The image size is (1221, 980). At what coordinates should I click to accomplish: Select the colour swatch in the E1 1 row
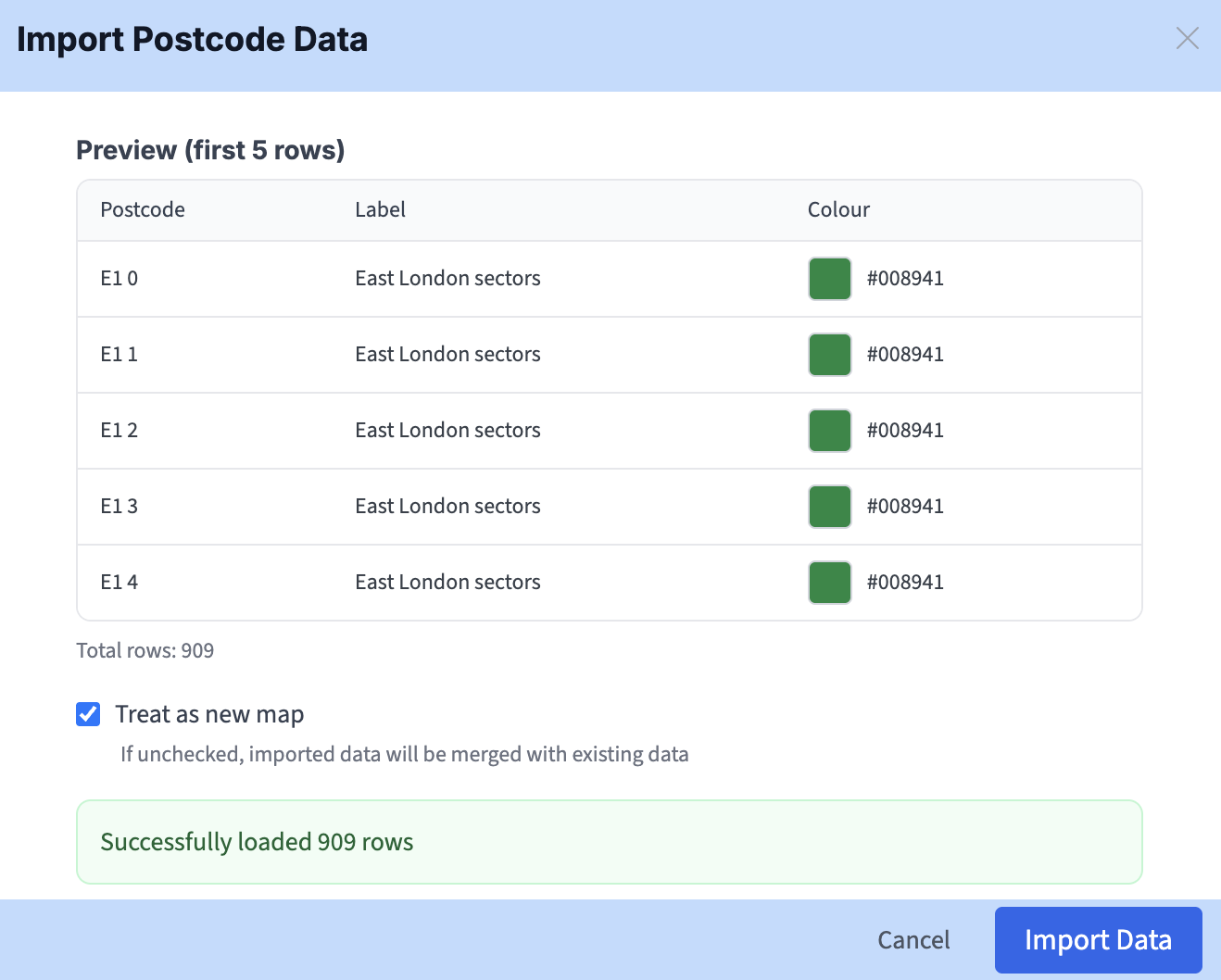click(x=829, y=355)
